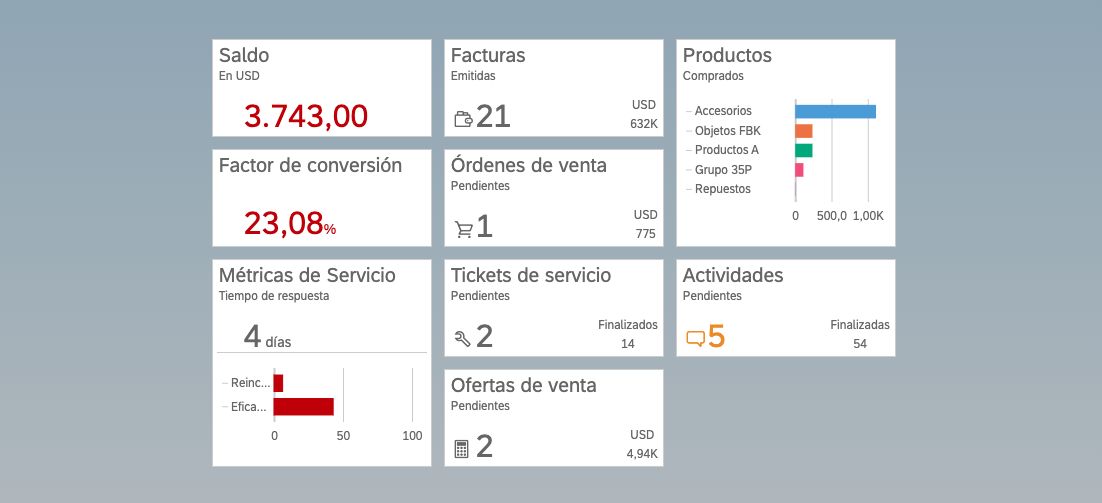This screenshot has width=1102, height=503.
Task: Click the calculator icon in Ofertas de venta
Action: point(461,448)
